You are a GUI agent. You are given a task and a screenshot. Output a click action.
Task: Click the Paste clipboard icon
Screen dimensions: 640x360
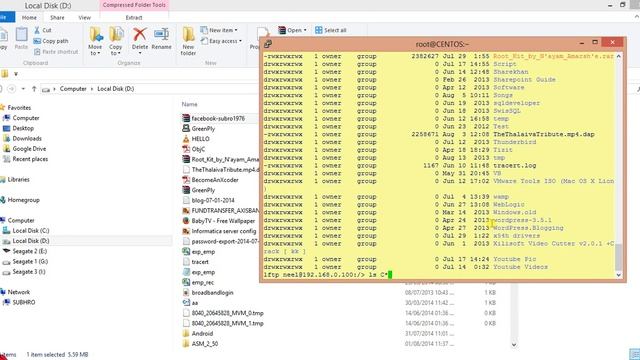click(21, 35)
